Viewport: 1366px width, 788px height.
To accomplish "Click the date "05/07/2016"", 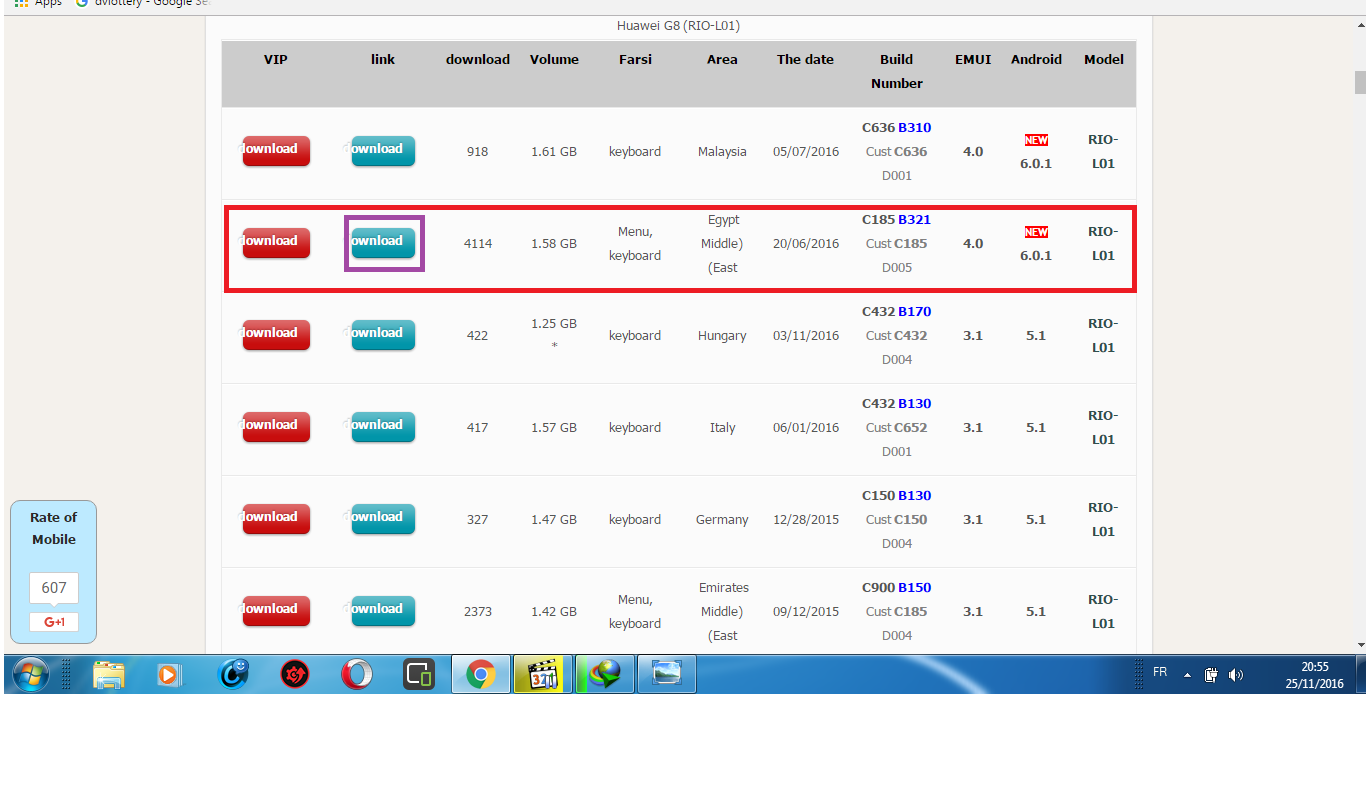I will tap(806, 151).
